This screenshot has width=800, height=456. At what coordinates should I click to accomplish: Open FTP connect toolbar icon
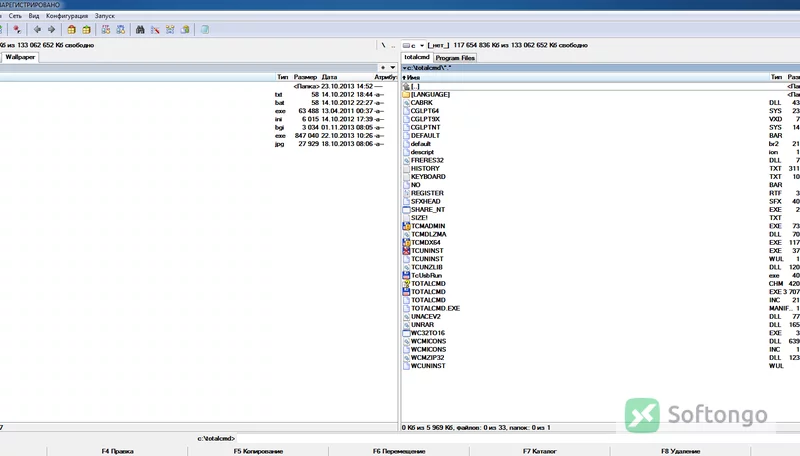tap(106, 30)
